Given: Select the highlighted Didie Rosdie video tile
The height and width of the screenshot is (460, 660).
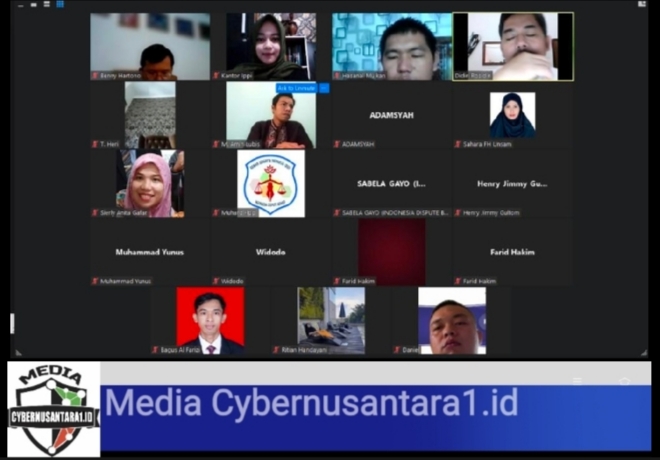Looking at the screenshot, I should point(513,46).
